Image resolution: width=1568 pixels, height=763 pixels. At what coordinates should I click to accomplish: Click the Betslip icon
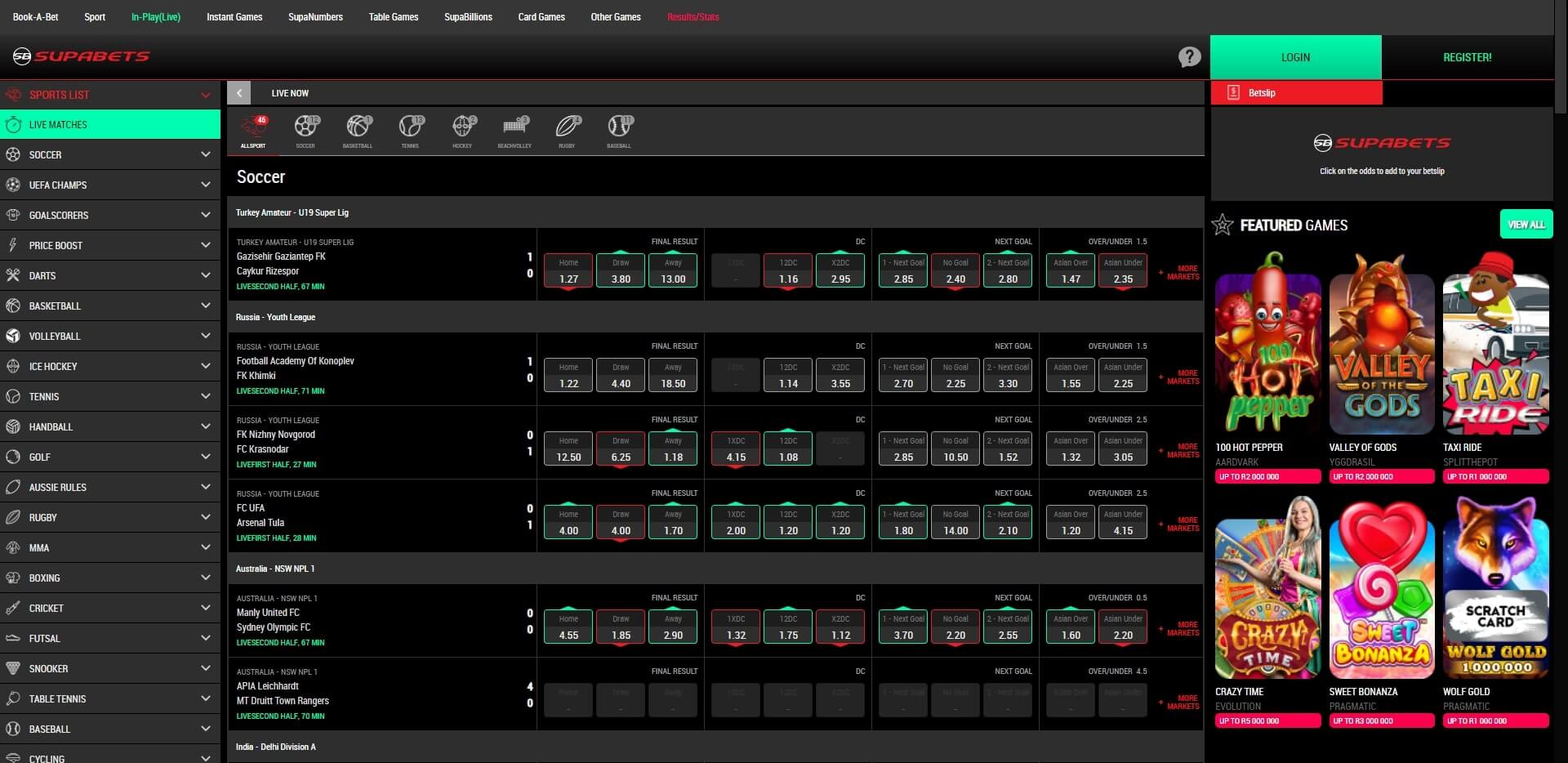click(x=1233, y=92)
